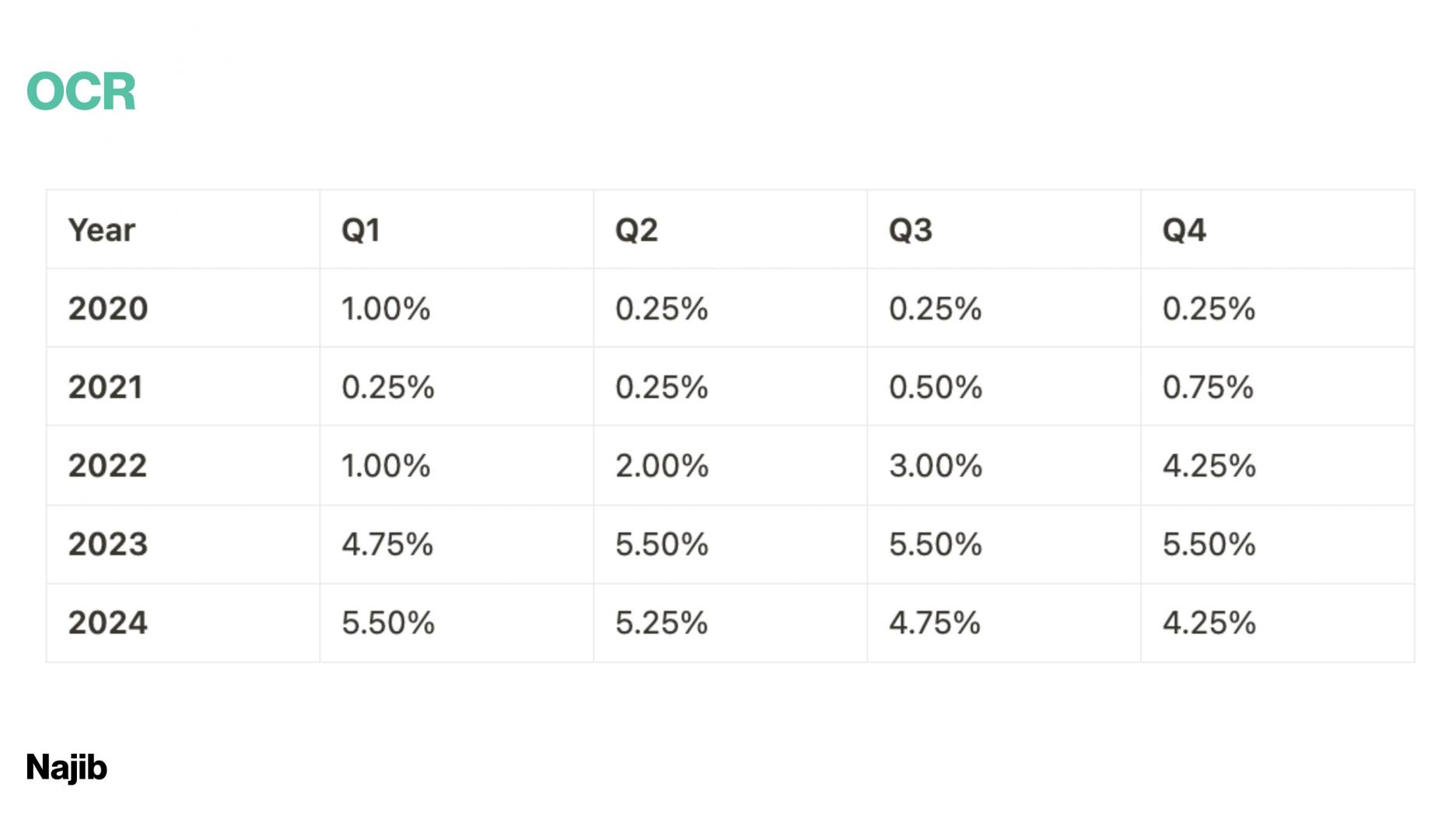Select the 2020 Q1 cell showing 1.00%
This screenshot has width=1456, height=840.
tap(386, 309)
